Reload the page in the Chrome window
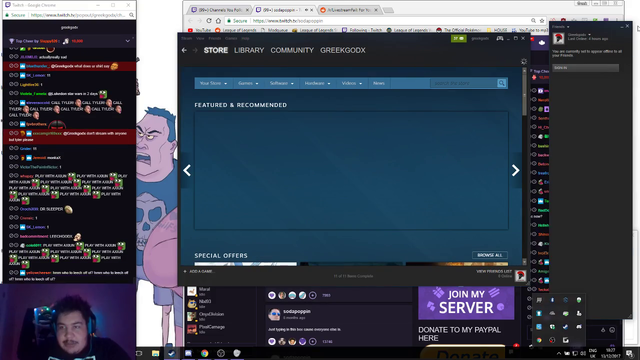640x360 pixels. [x=209, y=20]
